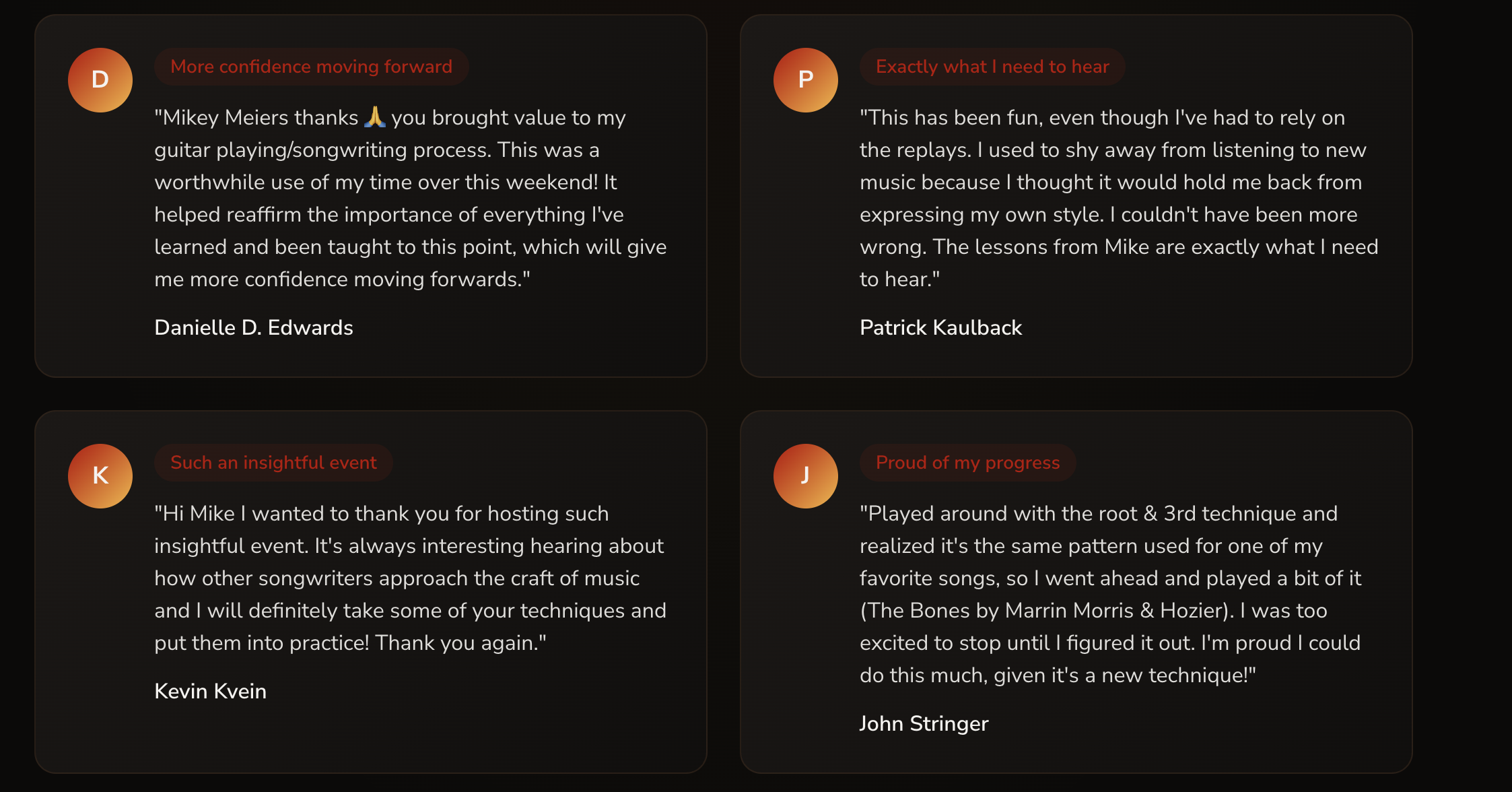This screenshot has height=792, width=1512.
Task: Click the orange K avatar circle
Action: point(100,476)
